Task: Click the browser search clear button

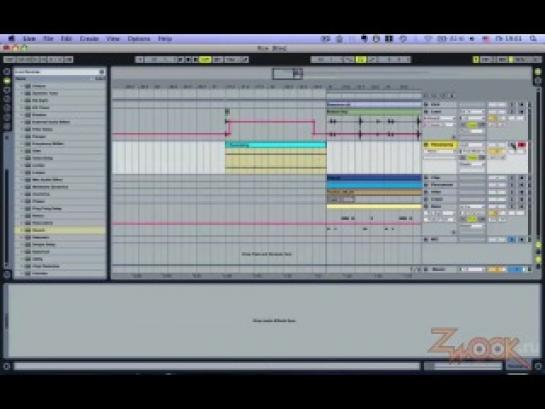Action: pyautogui.click(x=101, y=72)
